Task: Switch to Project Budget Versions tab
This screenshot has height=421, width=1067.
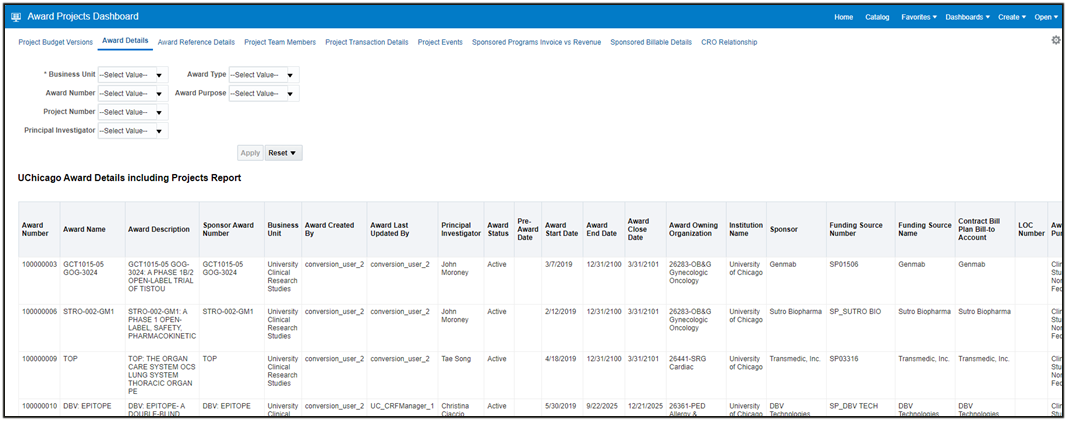Action: [x=55, y=42]
